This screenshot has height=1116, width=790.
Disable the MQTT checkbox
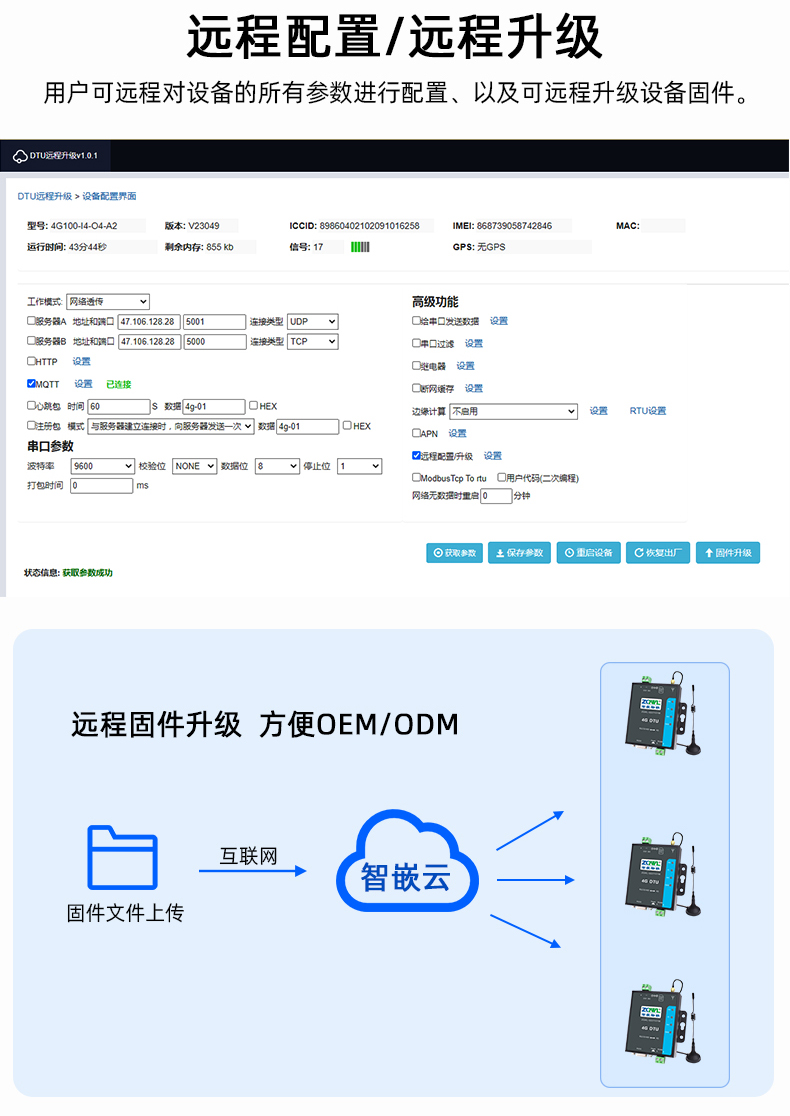click(x=32, y=384)
